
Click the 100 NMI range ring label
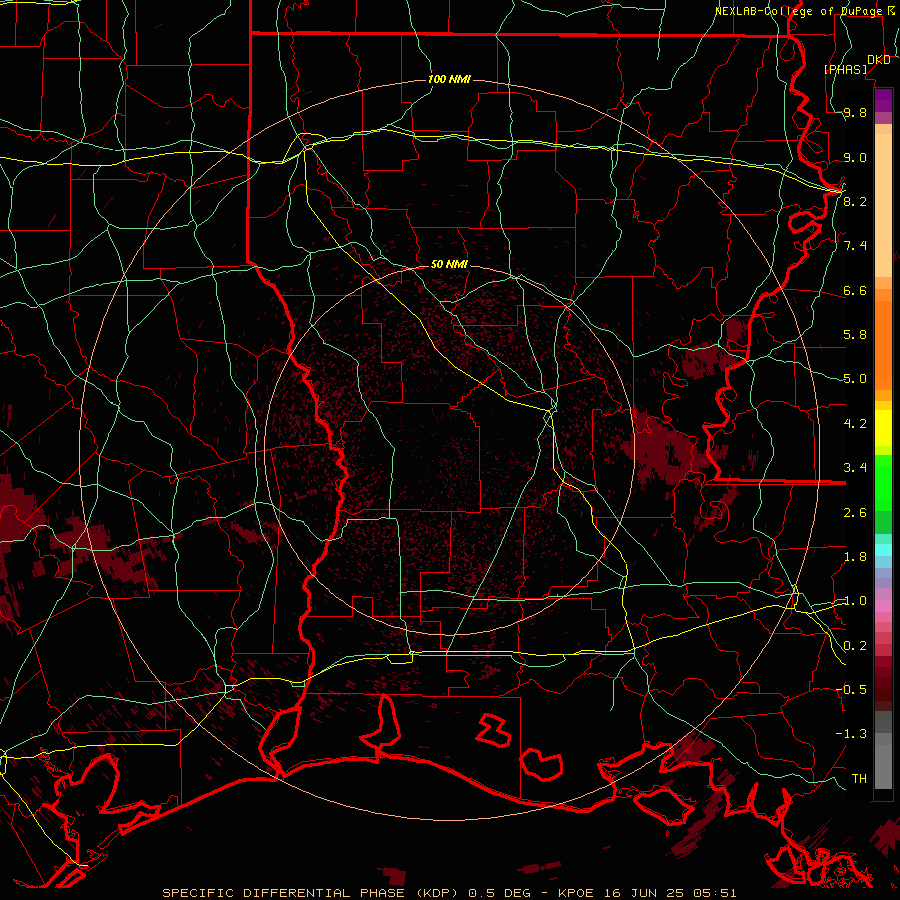coord(449,79)
